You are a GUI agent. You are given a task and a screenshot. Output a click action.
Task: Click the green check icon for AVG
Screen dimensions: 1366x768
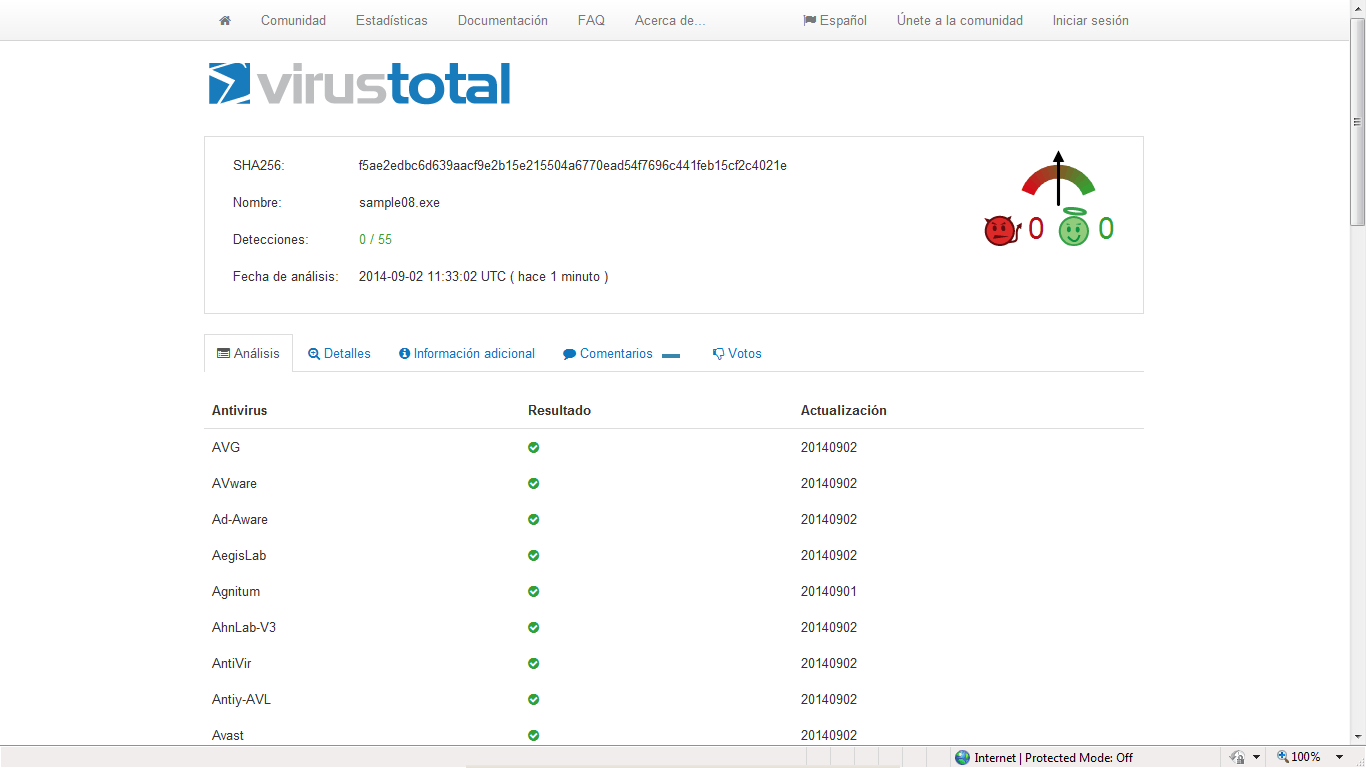534,447
